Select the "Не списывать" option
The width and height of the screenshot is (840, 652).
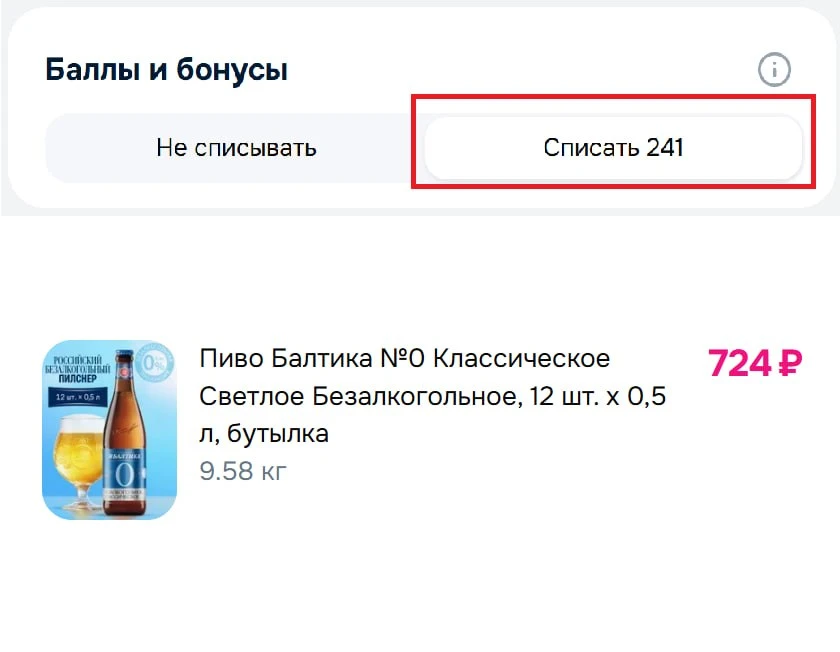pos(236,148)
